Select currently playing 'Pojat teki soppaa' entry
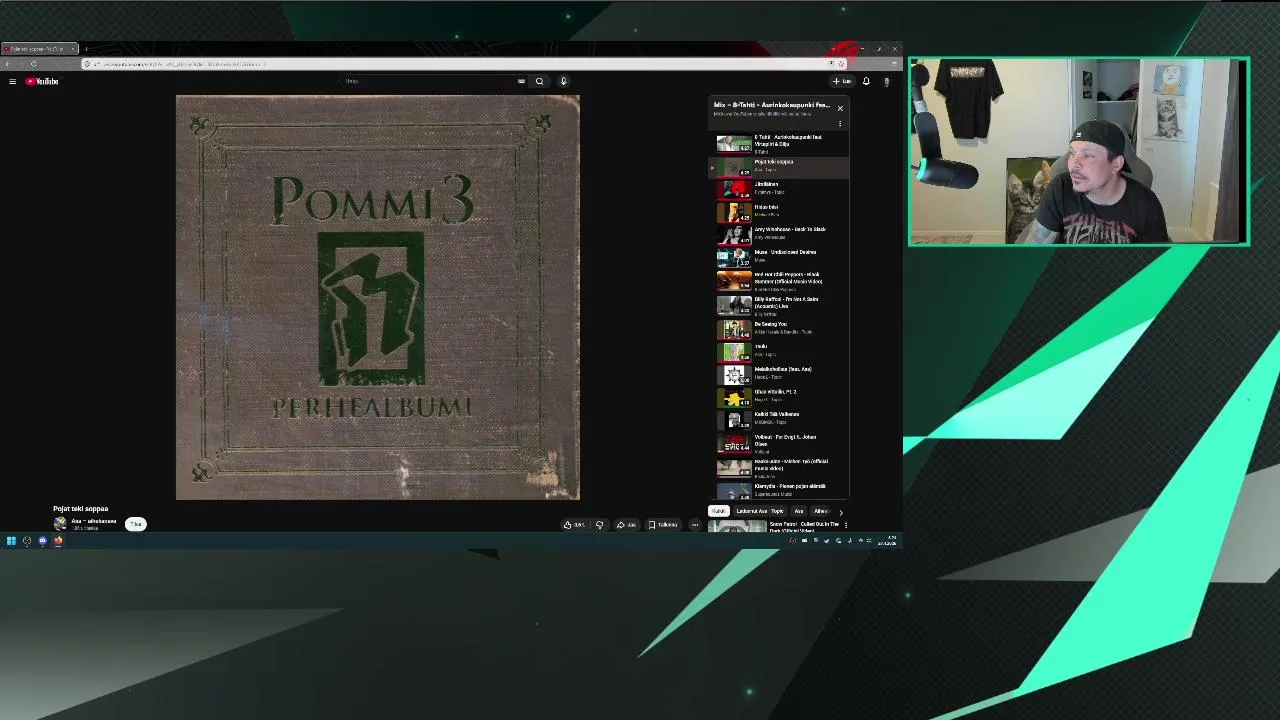 (x=780, y=166)
